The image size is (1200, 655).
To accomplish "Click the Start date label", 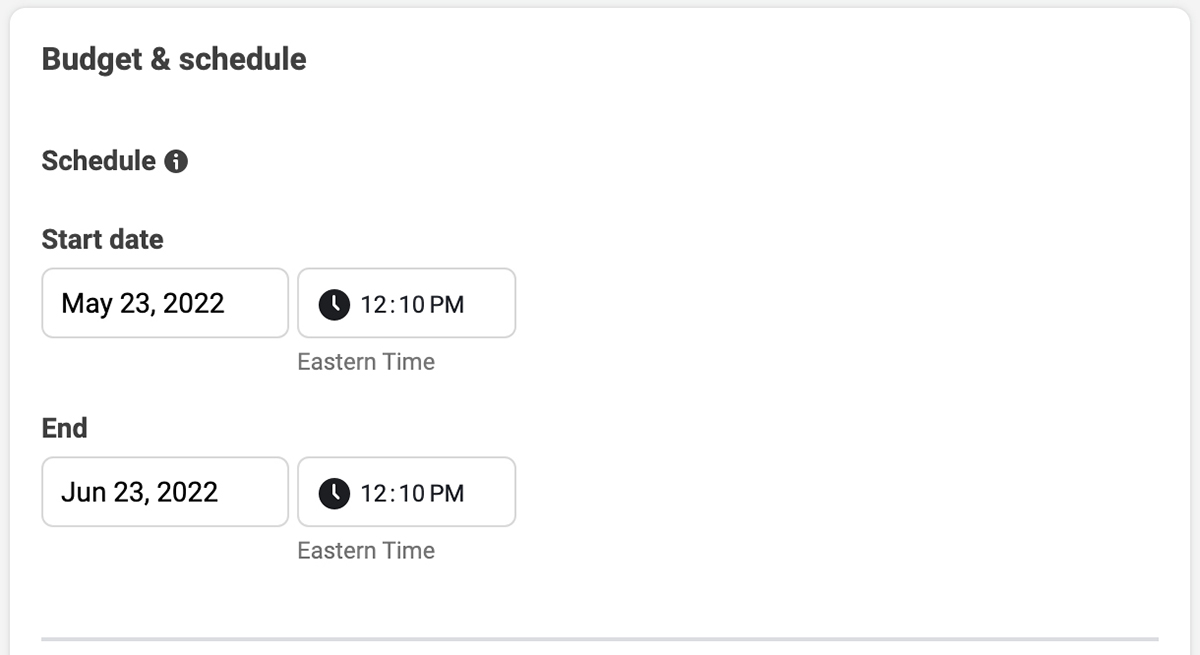I will tap(102, 240).
